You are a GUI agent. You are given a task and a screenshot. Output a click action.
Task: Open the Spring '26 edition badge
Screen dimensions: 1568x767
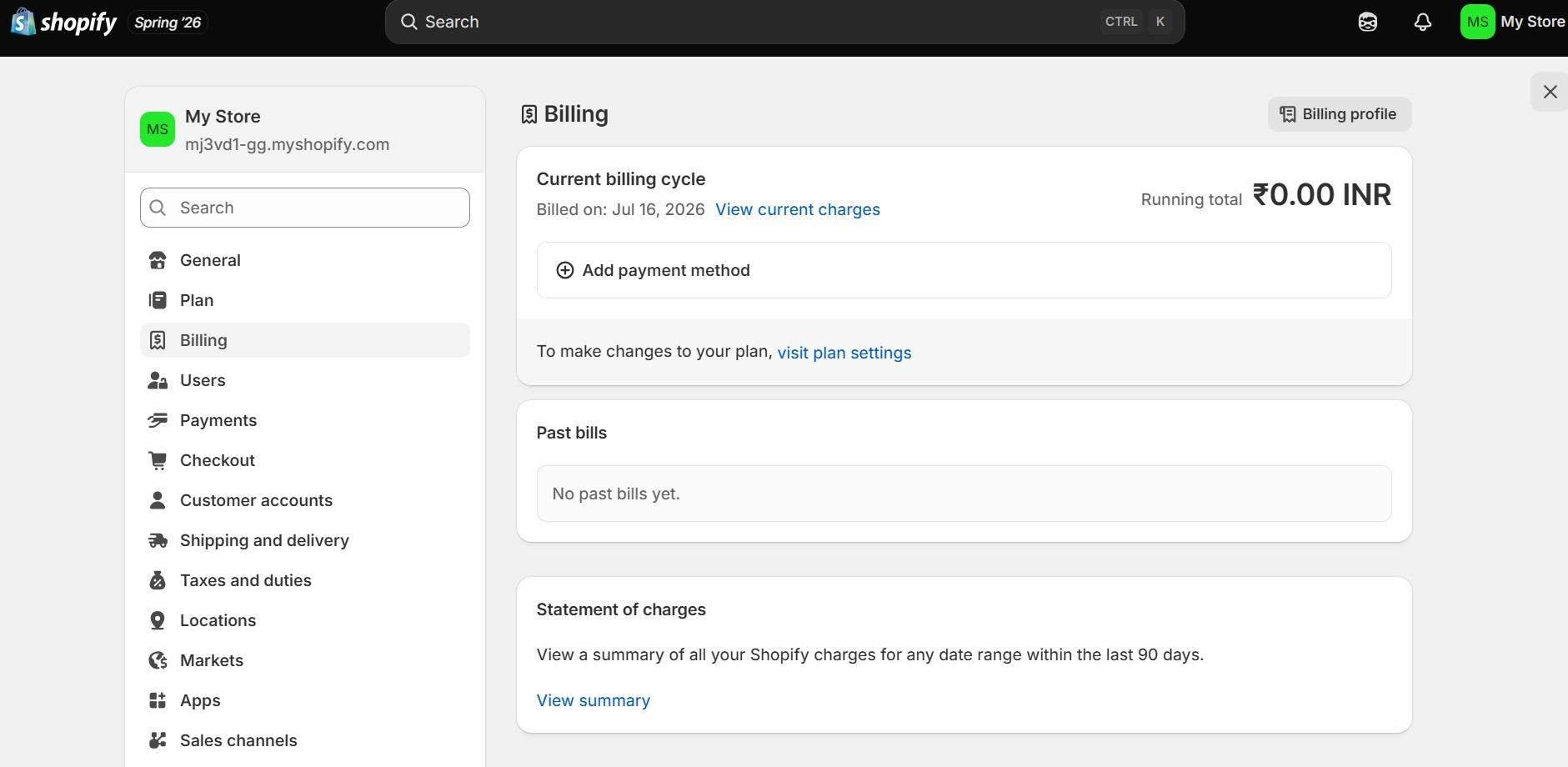pos(168,23)
